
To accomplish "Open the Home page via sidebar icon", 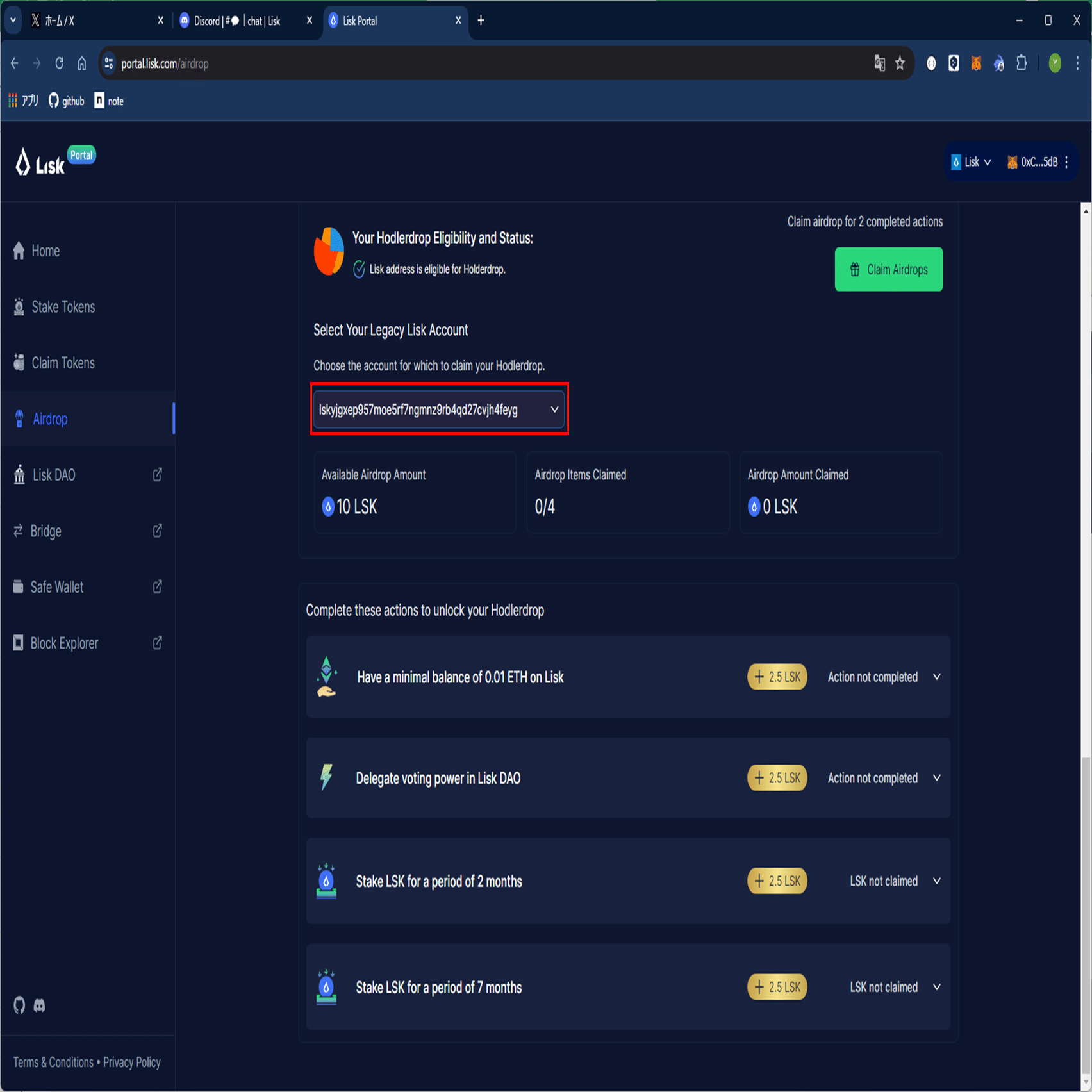I will (x=19, y=251).
